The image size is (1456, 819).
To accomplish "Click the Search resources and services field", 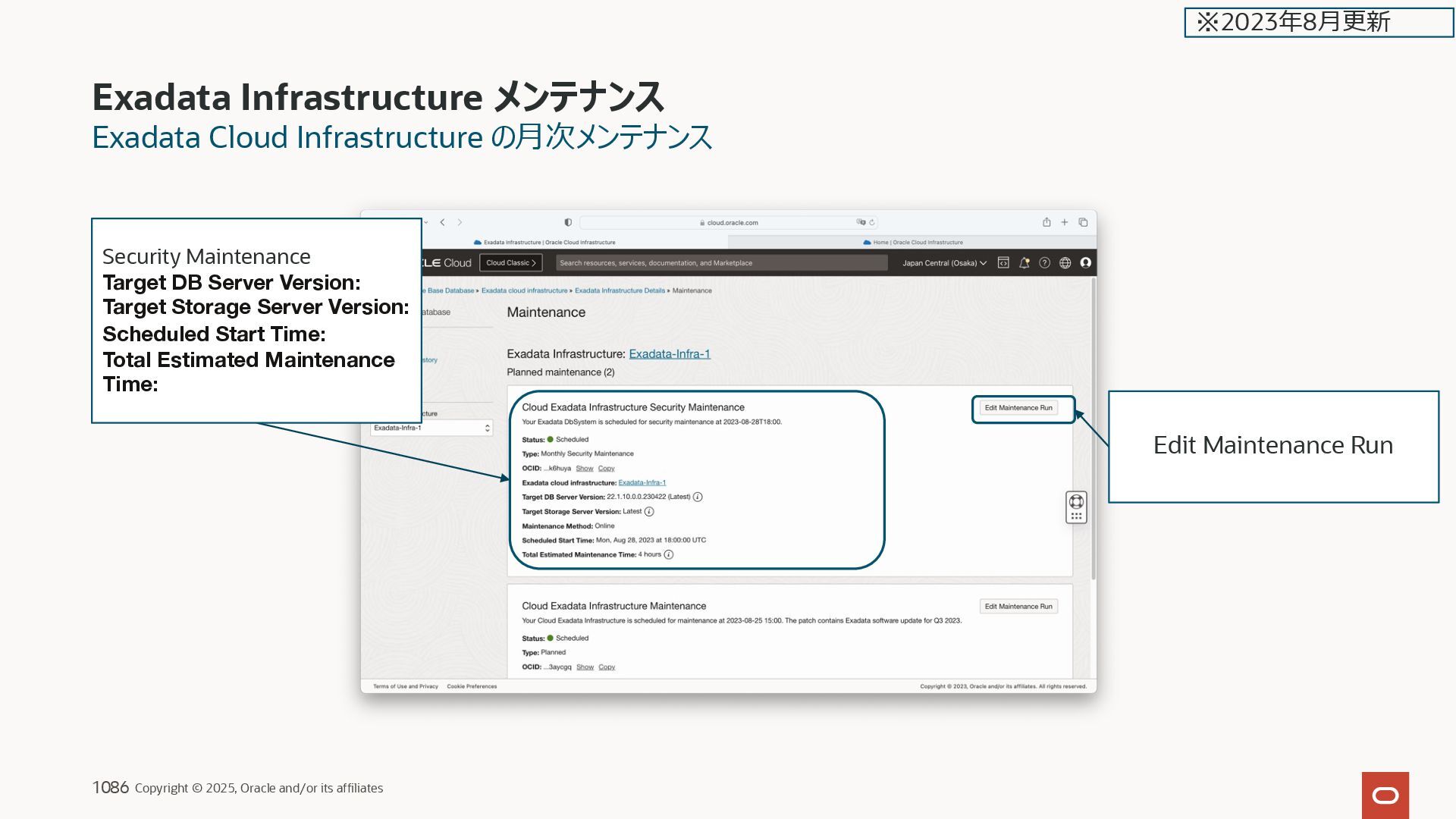I will click(720, 263).
